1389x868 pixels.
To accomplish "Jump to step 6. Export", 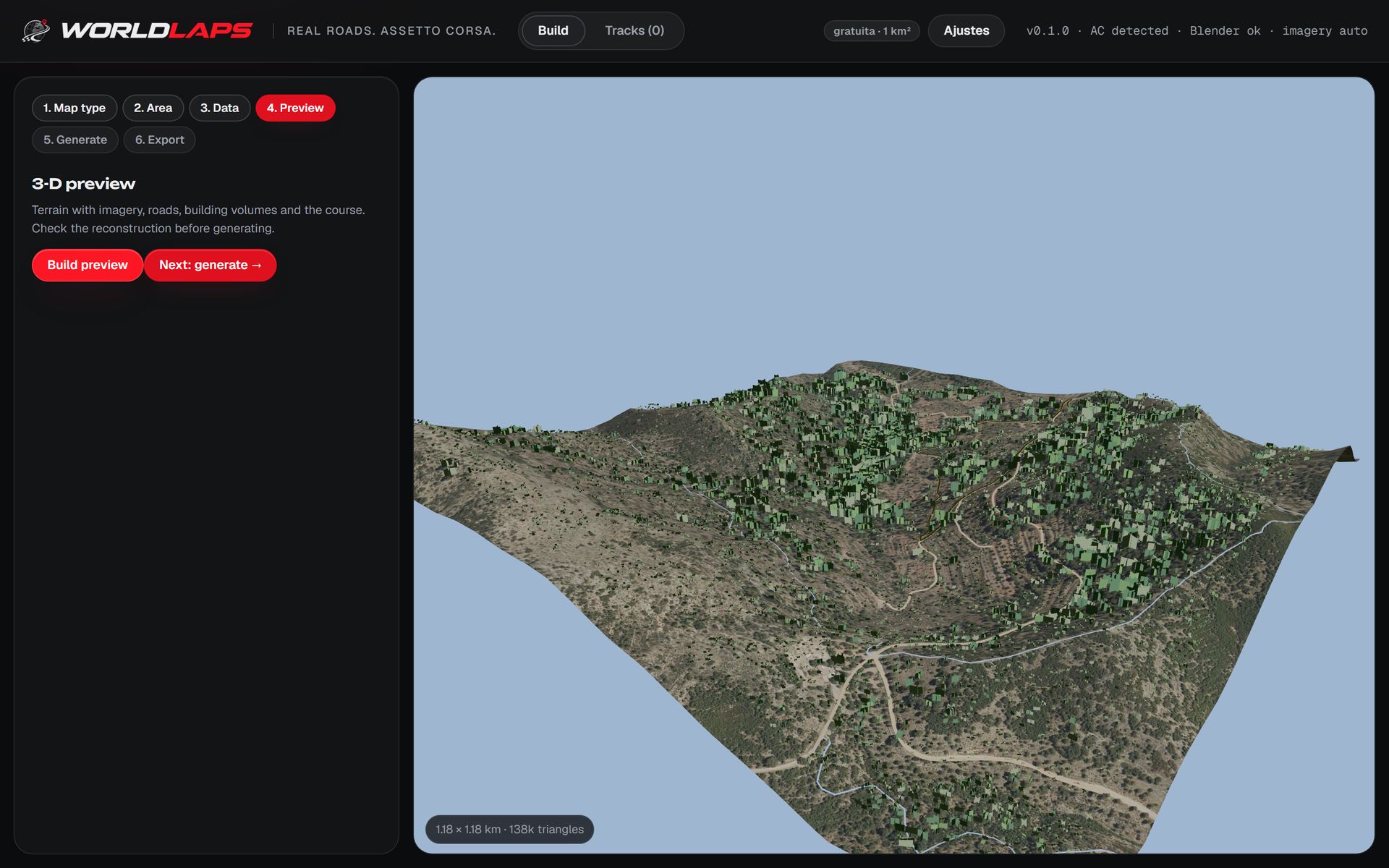I will coord(160,140).
